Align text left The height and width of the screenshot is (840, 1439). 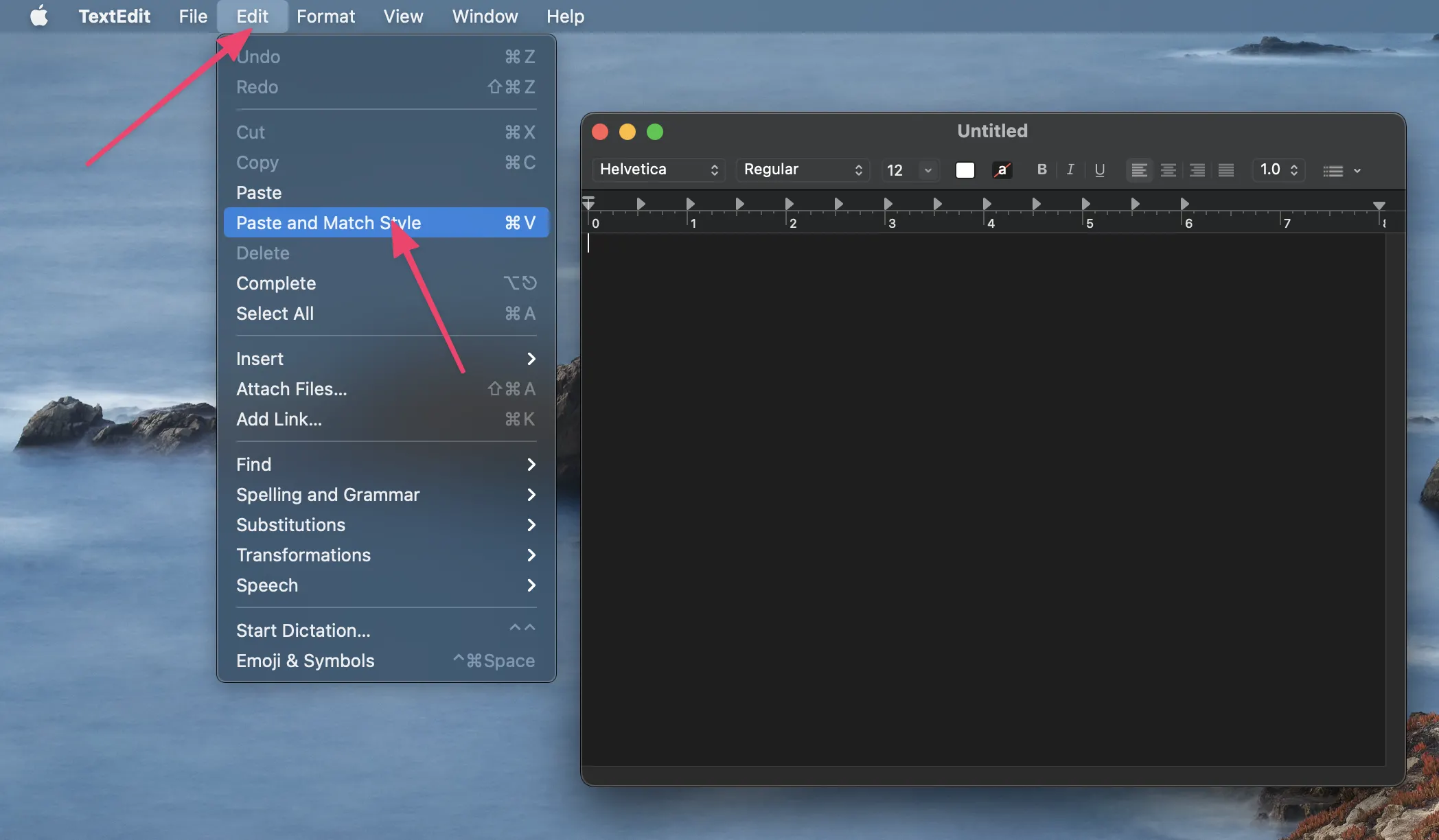click(x=1139, y=170)
